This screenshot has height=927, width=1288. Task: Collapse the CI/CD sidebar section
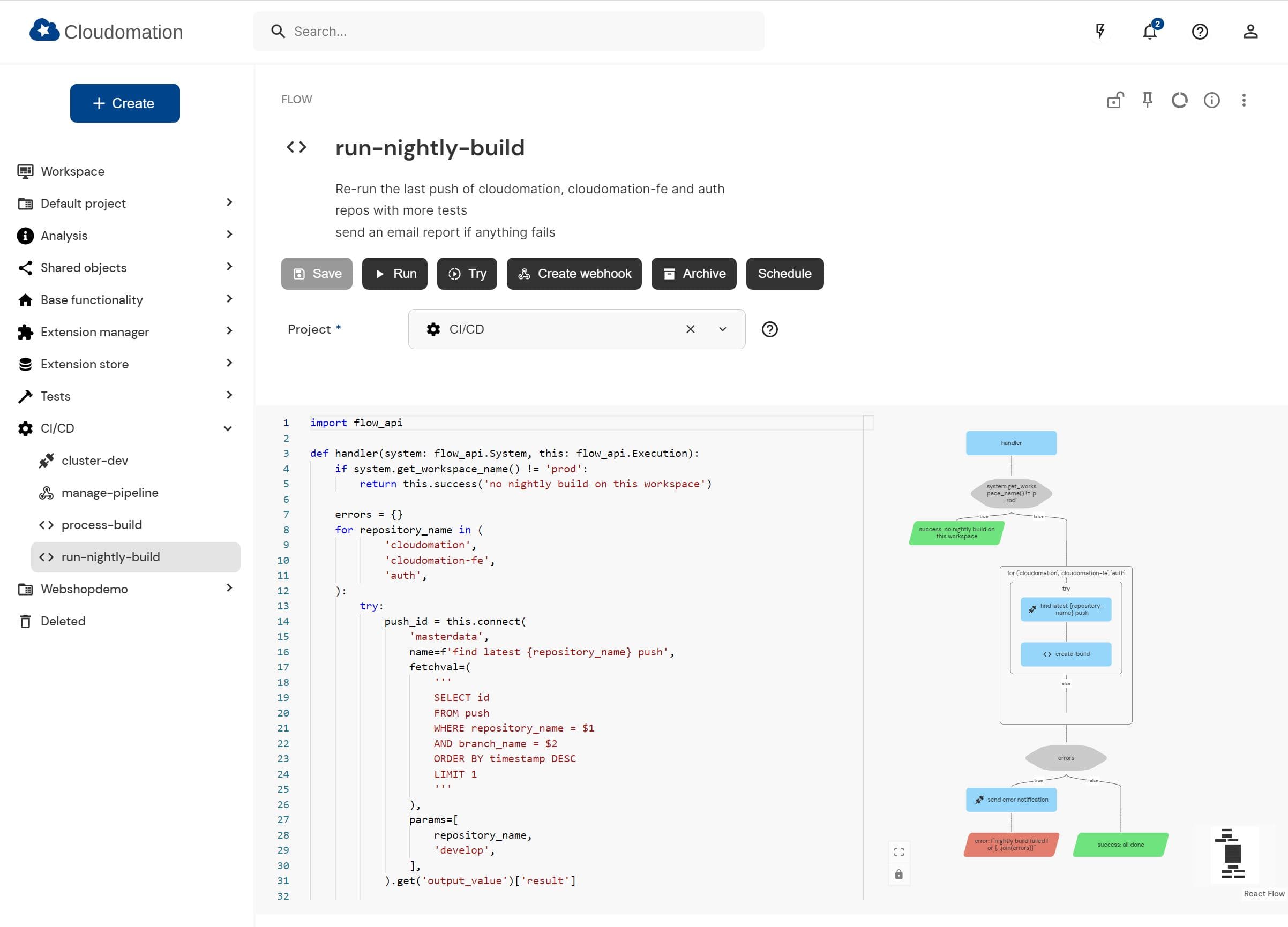228,428
